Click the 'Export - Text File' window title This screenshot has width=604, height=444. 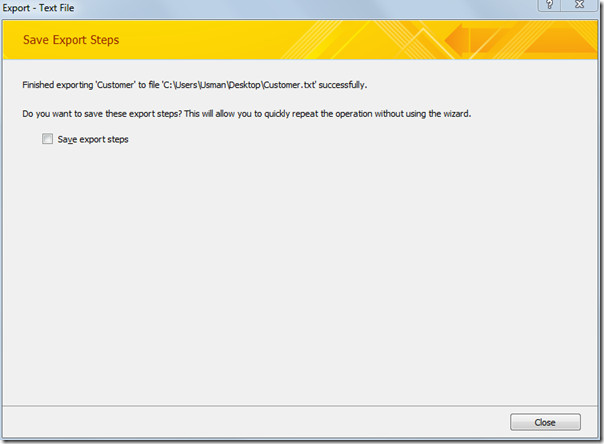38,8
